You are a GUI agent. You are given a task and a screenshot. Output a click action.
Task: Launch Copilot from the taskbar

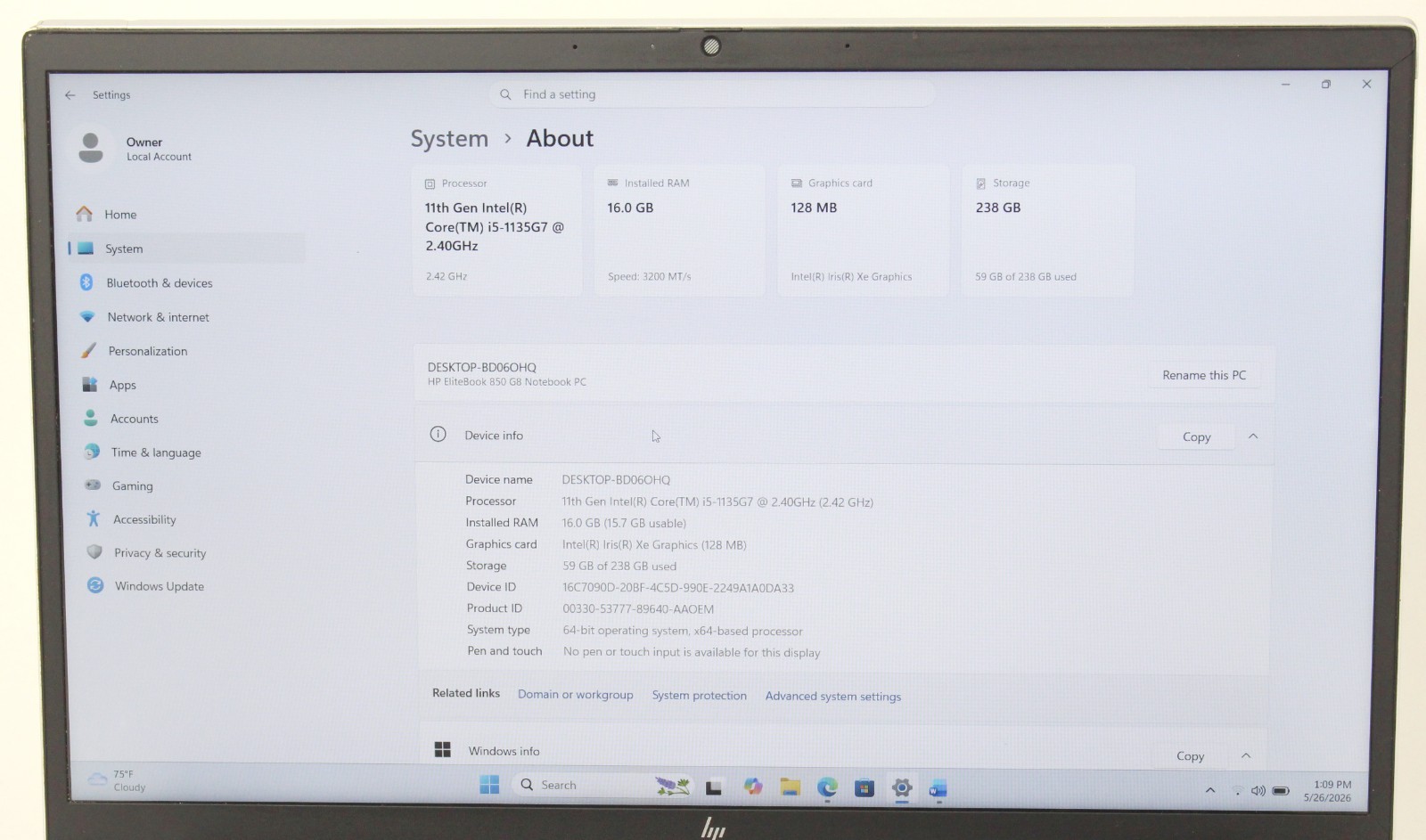[x=753, y=787]
